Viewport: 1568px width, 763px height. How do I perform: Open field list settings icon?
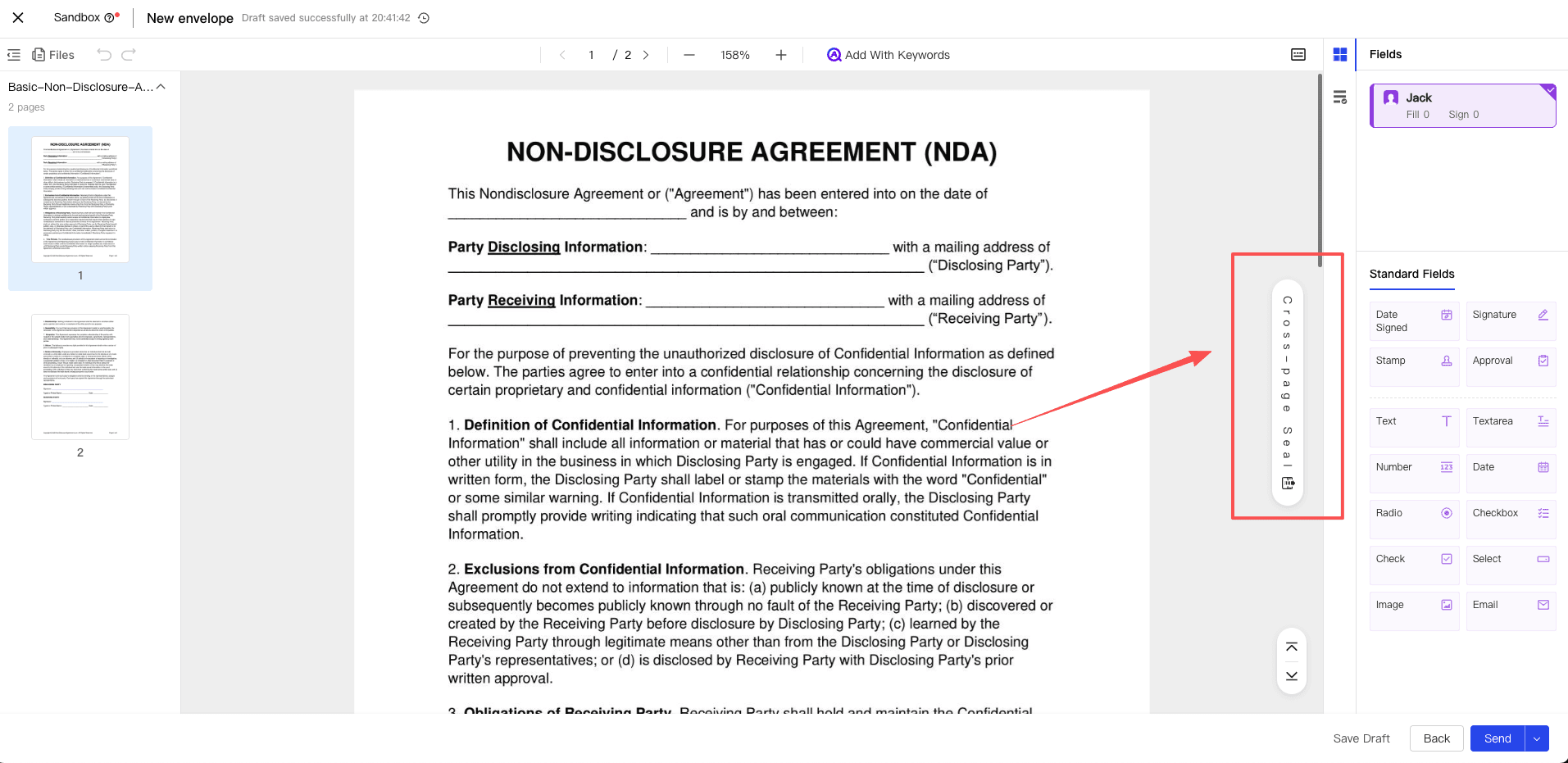click(1339, 98)
